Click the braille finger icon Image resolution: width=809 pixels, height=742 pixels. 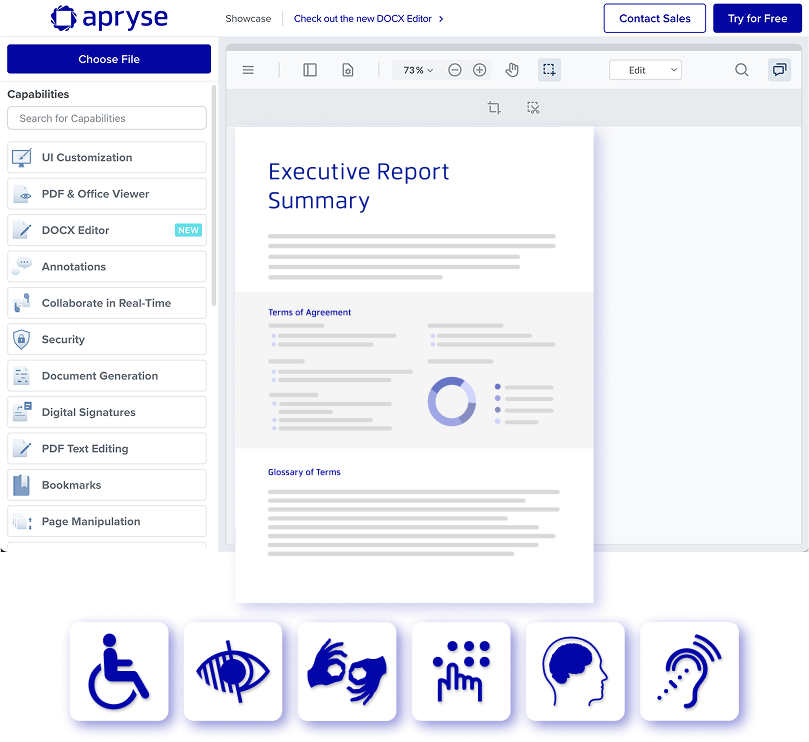[461, 671]
